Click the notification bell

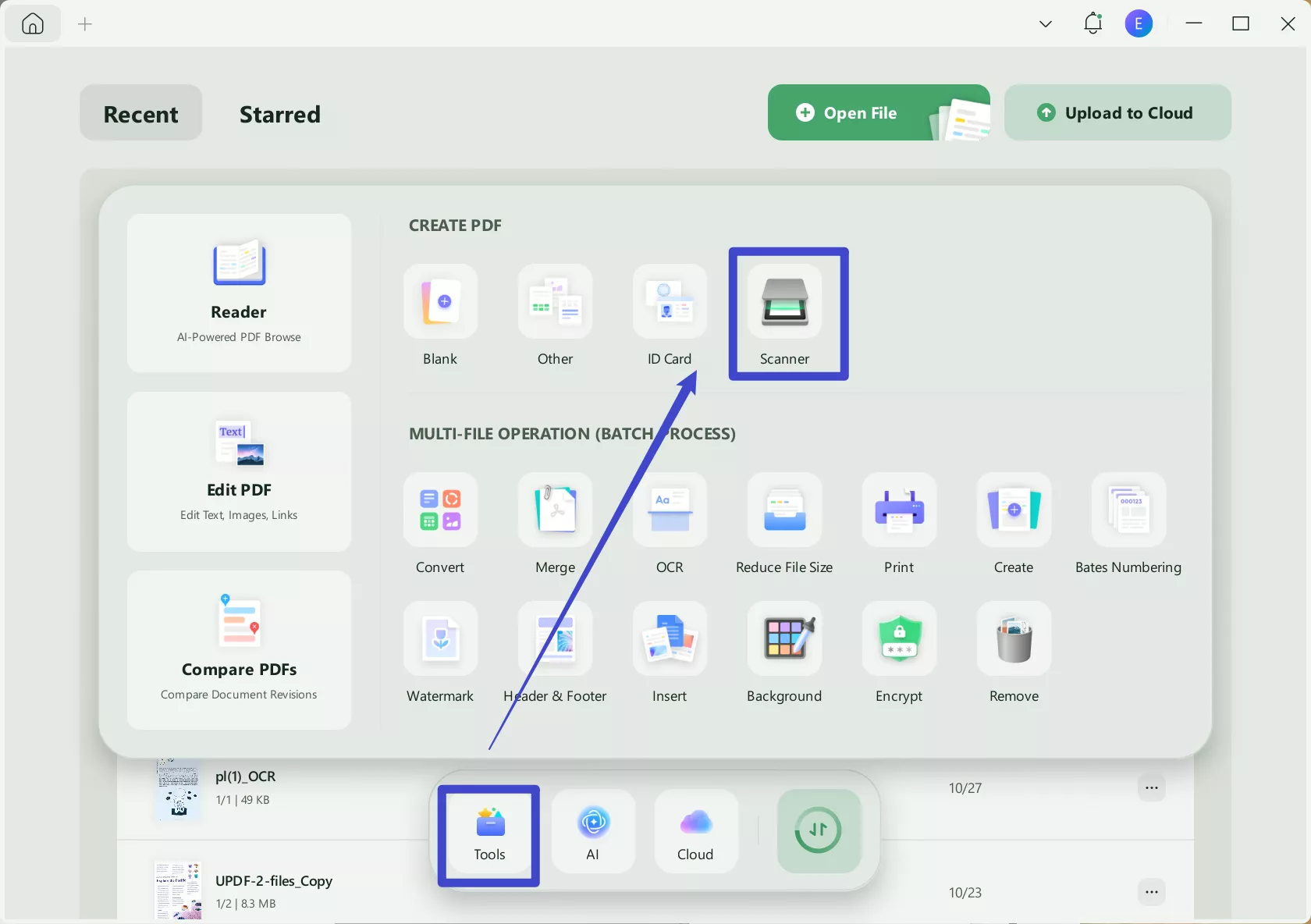[1092, 23]
